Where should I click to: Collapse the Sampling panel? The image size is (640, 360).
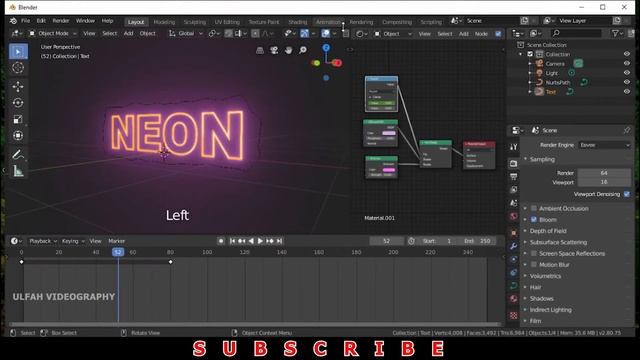point(542,159)
